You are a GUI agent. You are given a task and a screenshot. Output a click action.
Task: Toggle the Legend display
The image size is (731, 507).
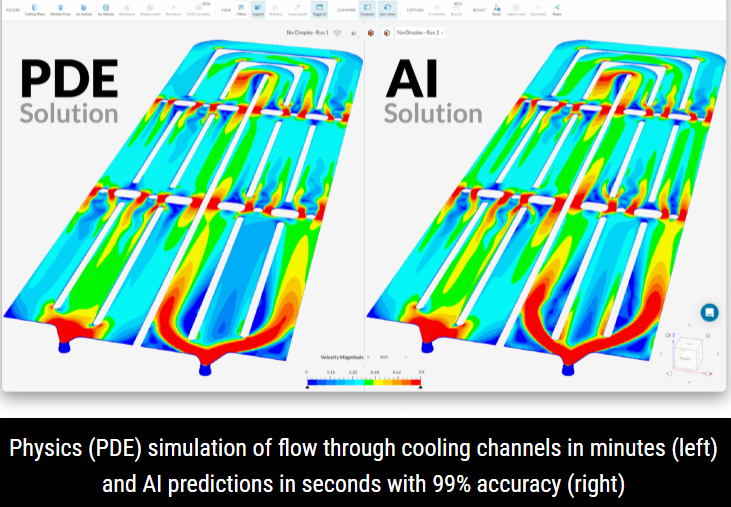click(x=259, y=10)
